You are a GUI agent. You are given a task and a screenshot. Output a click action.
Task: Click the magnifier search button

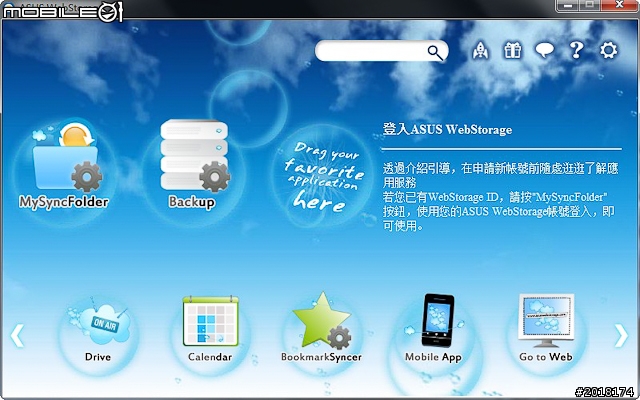click(435, 52)
